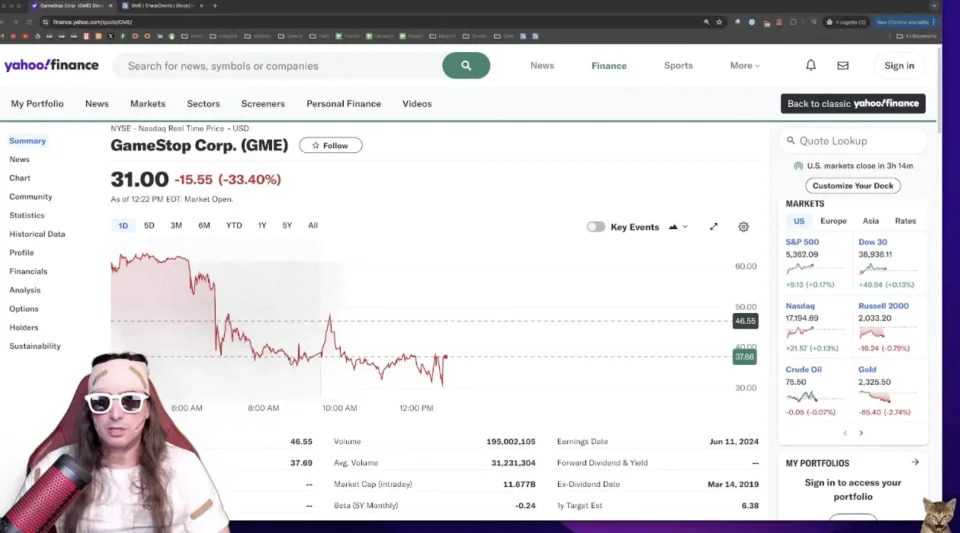The image size is (960, 533).
Task: Open the Markets nav item
Action: (x=148, y=103)
